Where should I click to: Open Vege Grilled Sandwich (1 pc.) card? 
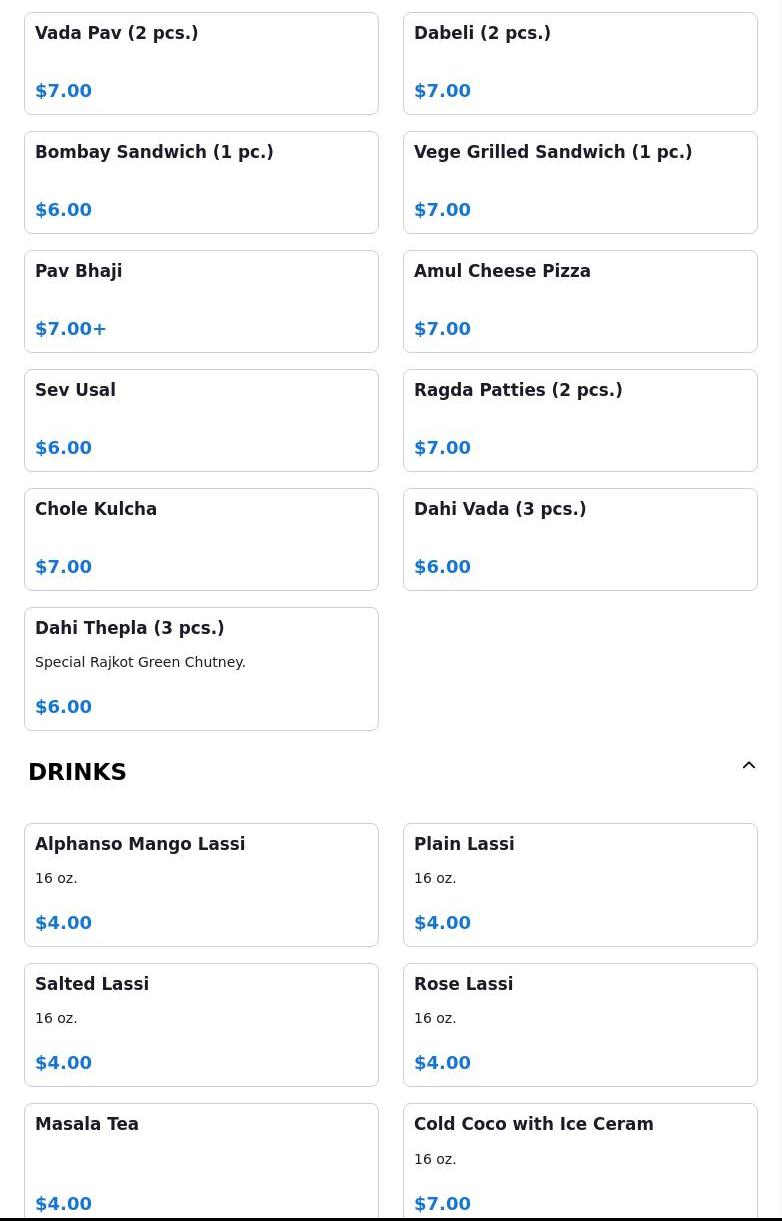click(x=580, y=182)
